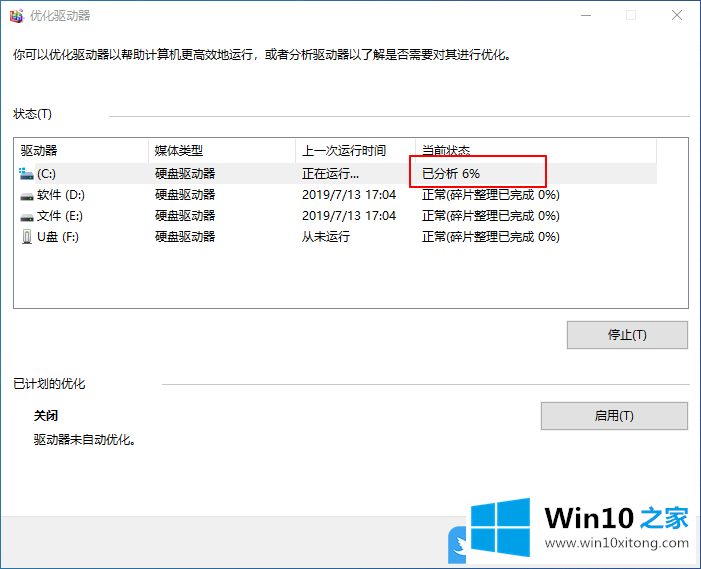
Task: Click 已分析 6% status of C: drive
Action: [451, 173]
